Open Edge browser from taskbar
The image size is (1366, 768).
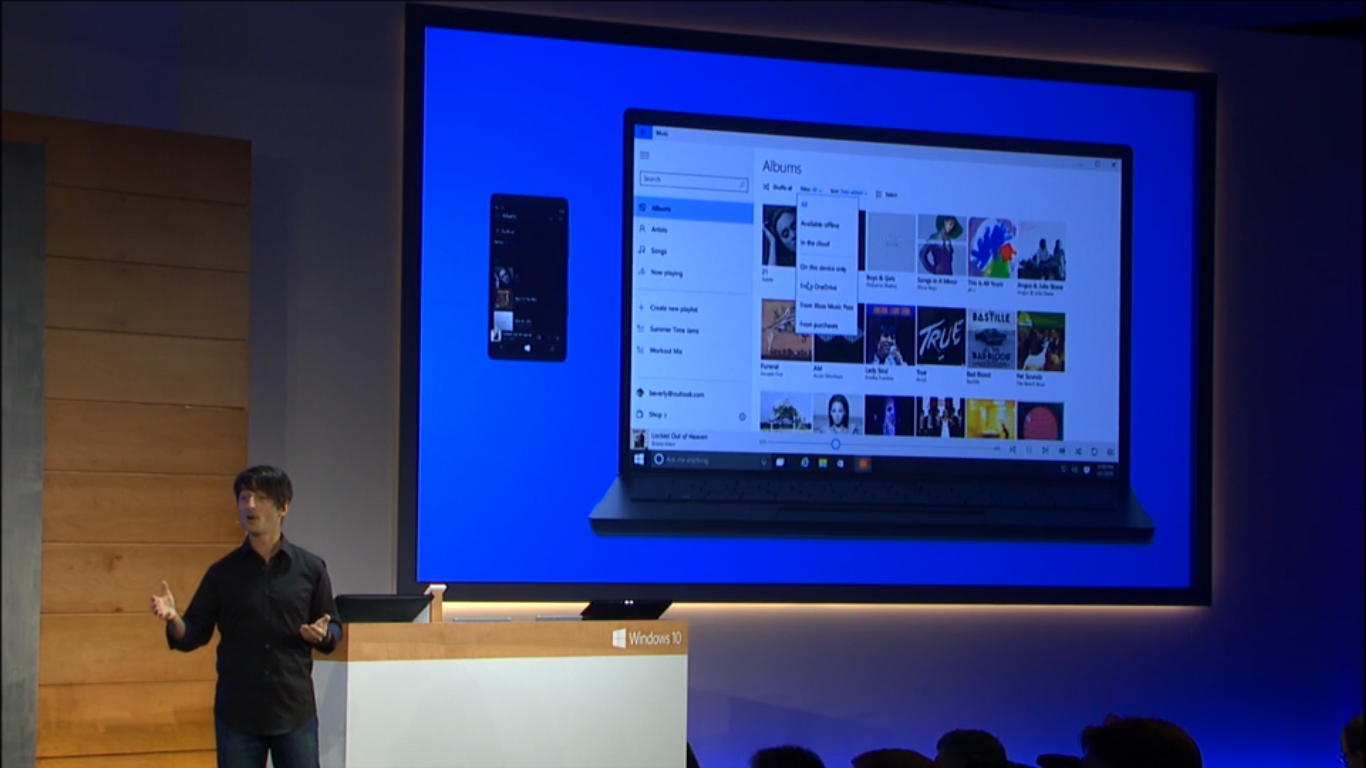805,463
